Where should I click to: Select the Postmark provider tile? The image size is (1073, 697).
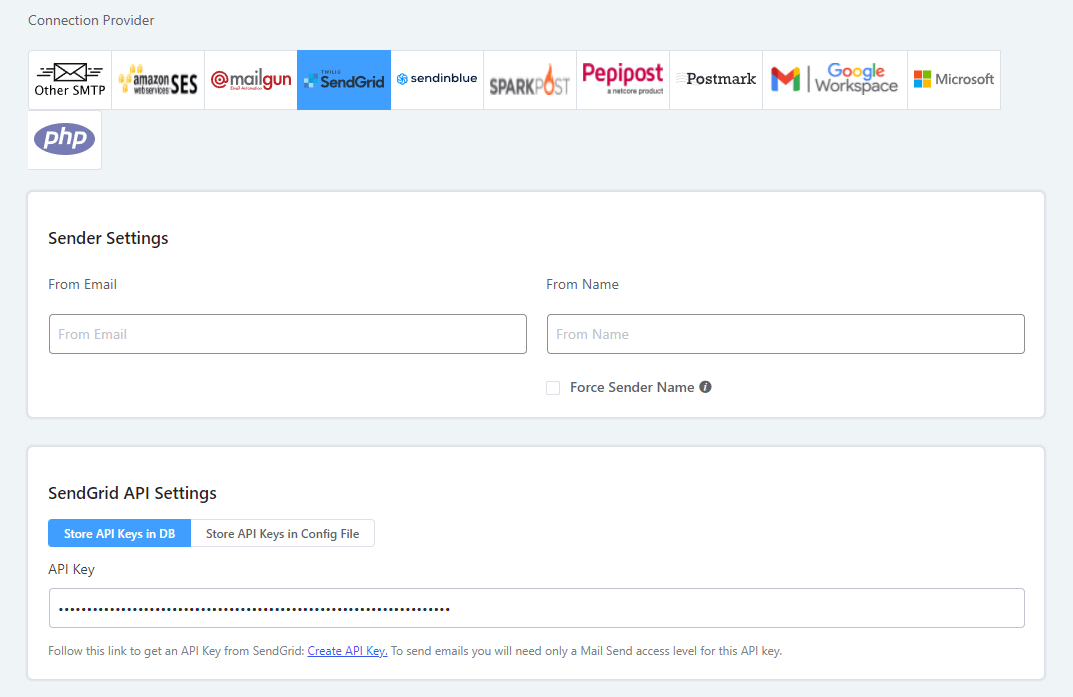pyautogui.click(x=716, y=79)
